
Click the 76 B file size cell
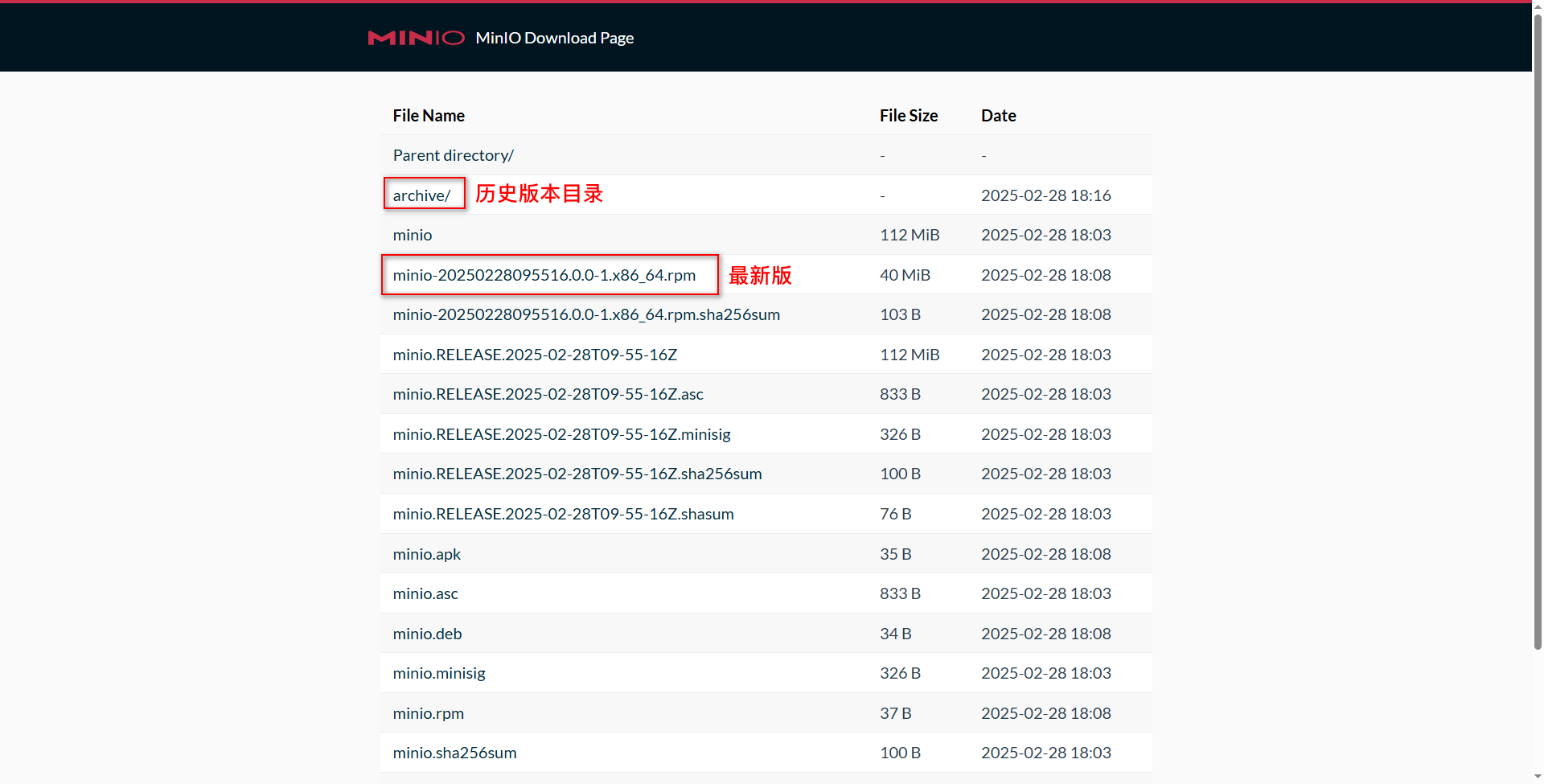[896, 514]
